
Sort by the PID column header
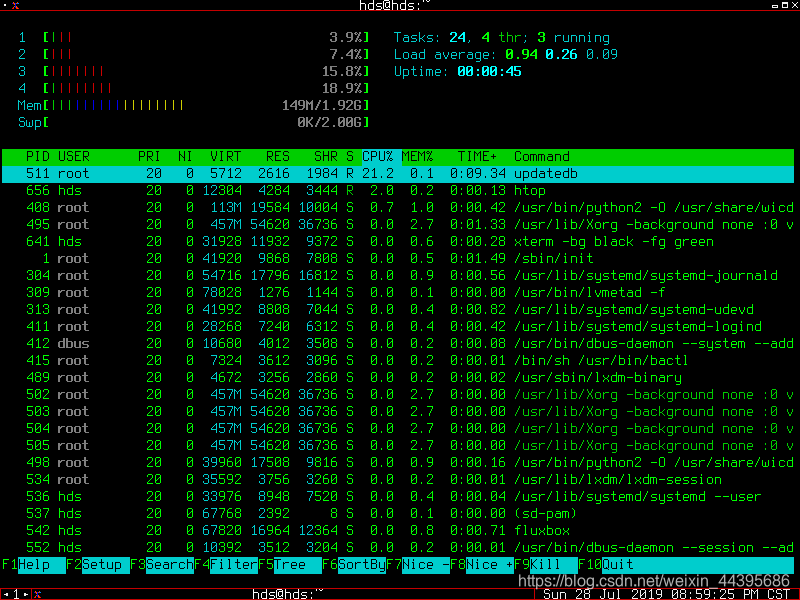[38, 157]
